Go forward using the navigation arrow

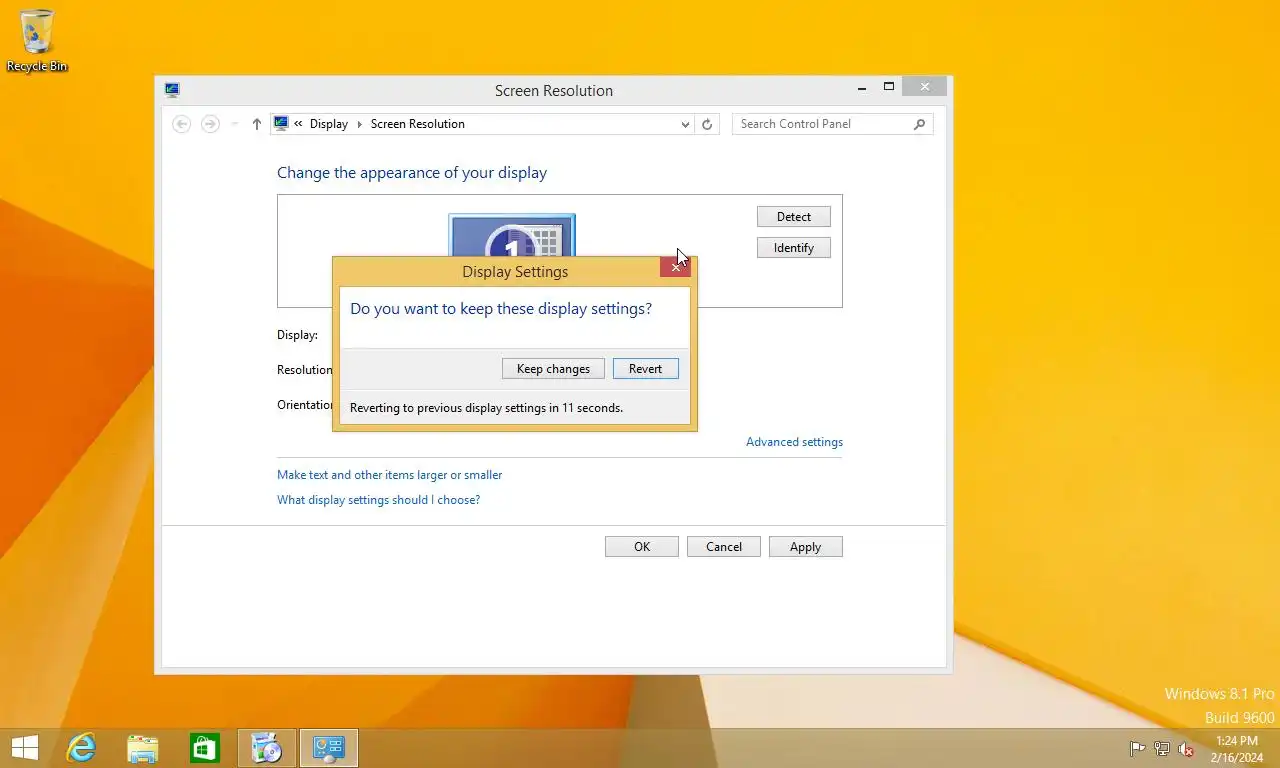[210, 124]
